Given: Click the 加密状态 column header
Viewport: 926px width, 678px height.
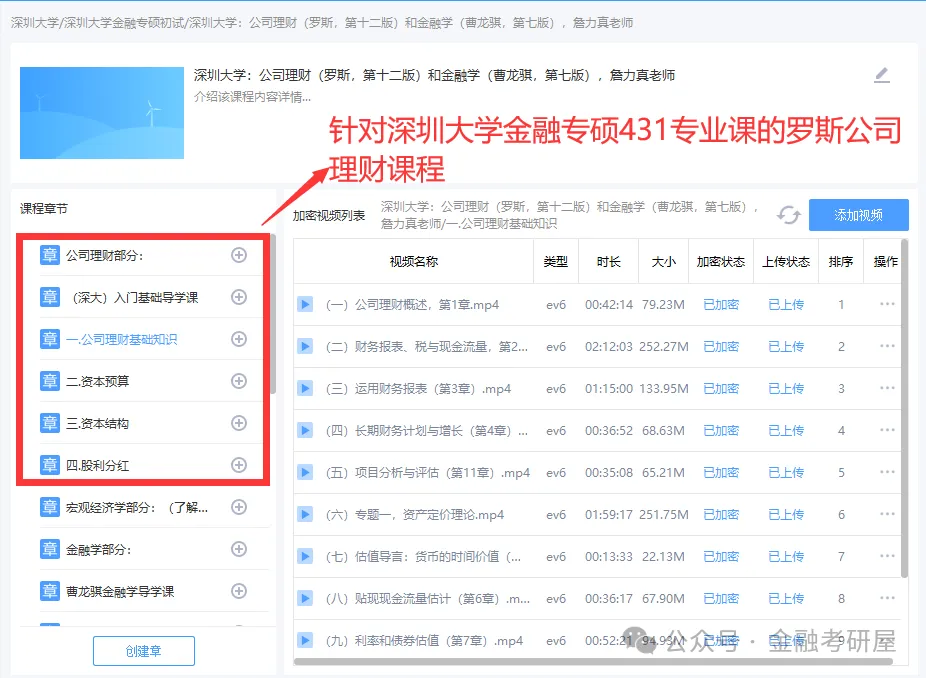Looking at the screenshot, I should coord(720,262).
